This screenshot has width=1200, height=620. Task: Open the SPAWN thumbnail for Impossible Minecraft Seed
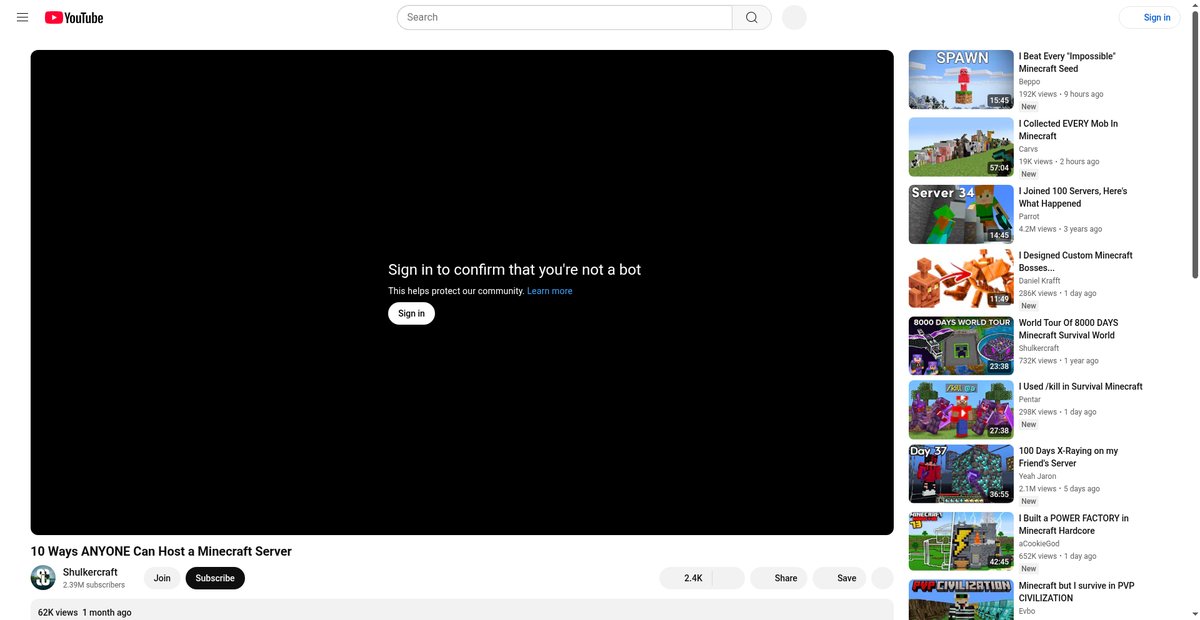pos(961,80)
